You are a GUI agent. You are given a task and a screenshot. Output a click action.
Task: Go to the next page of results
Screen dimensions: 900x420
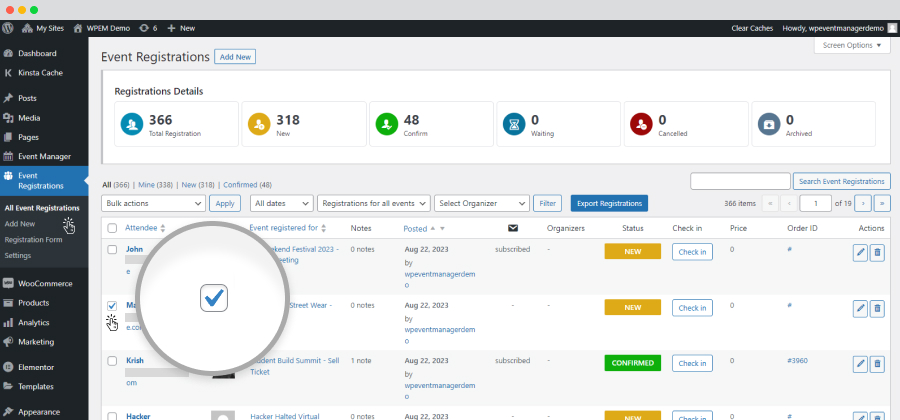click(865, 203)
